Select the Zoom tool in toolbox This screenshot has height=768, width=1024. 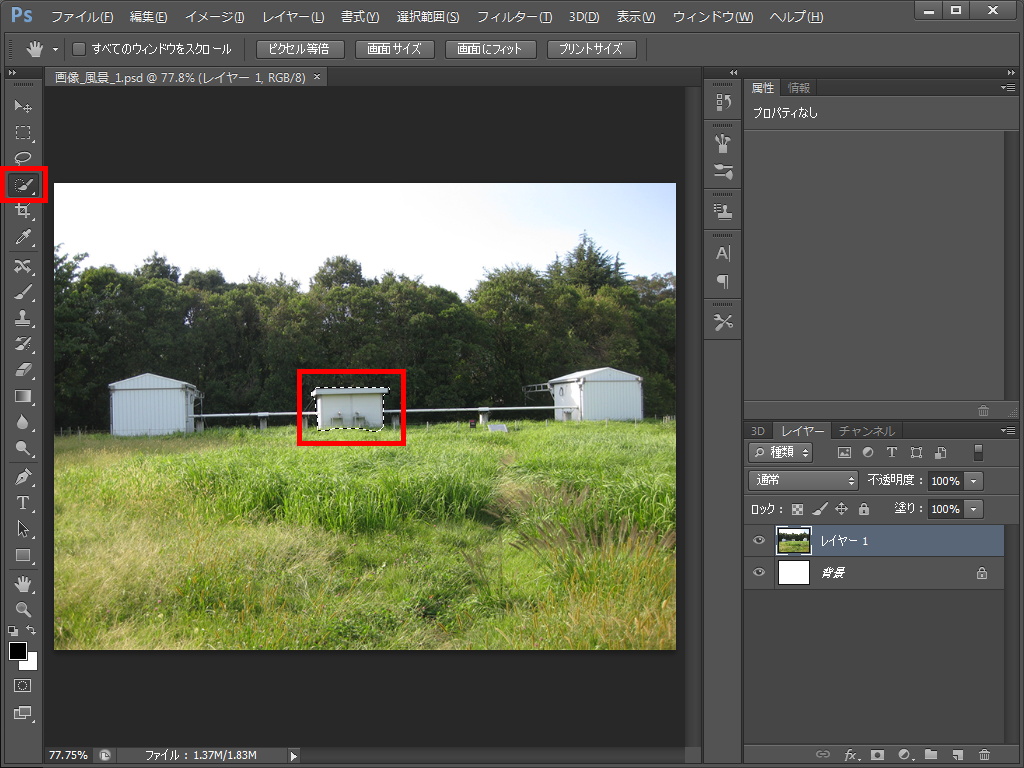(x=24, y=609)
